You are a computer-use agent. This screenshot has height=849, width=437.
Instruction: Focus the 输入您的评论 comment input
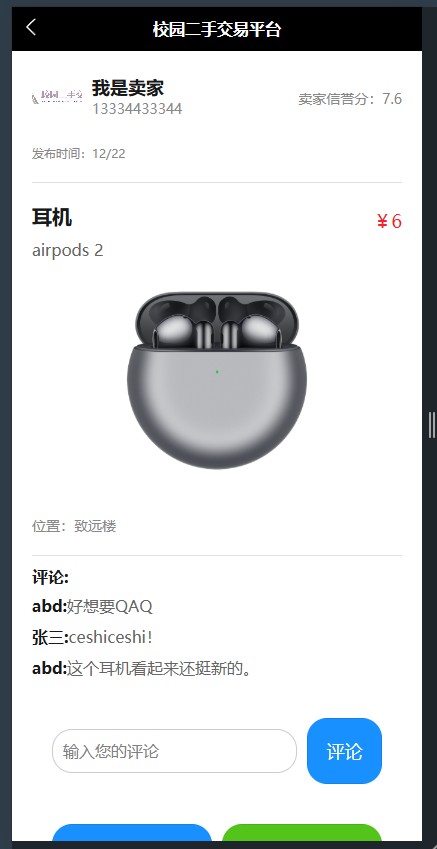[x=174, y=751]
